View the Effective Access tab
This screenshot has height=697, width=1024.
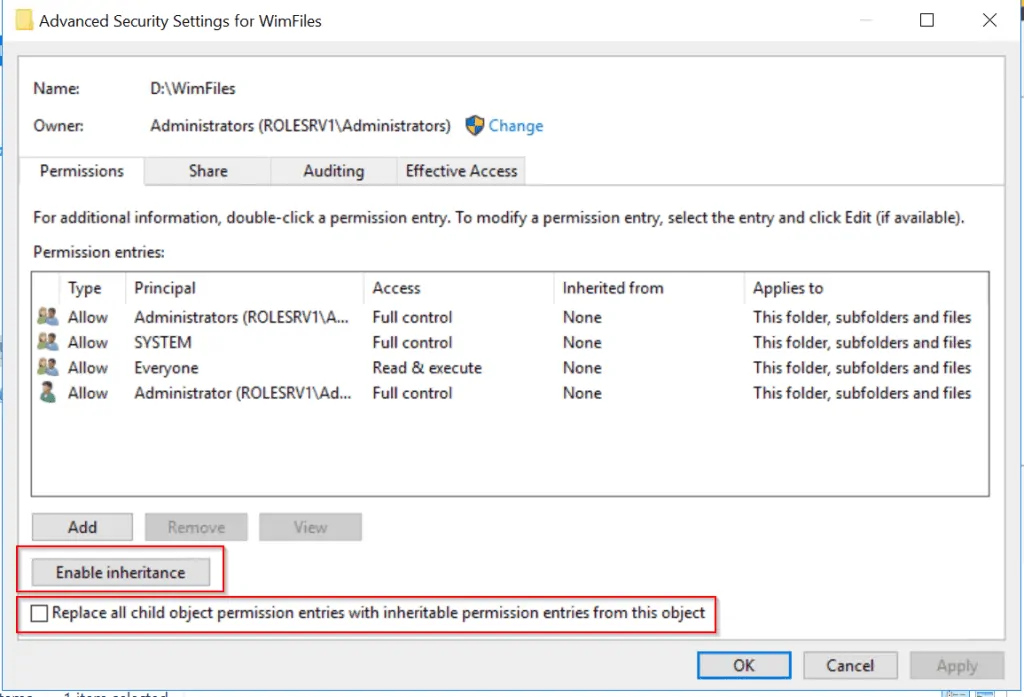(460, 171)
